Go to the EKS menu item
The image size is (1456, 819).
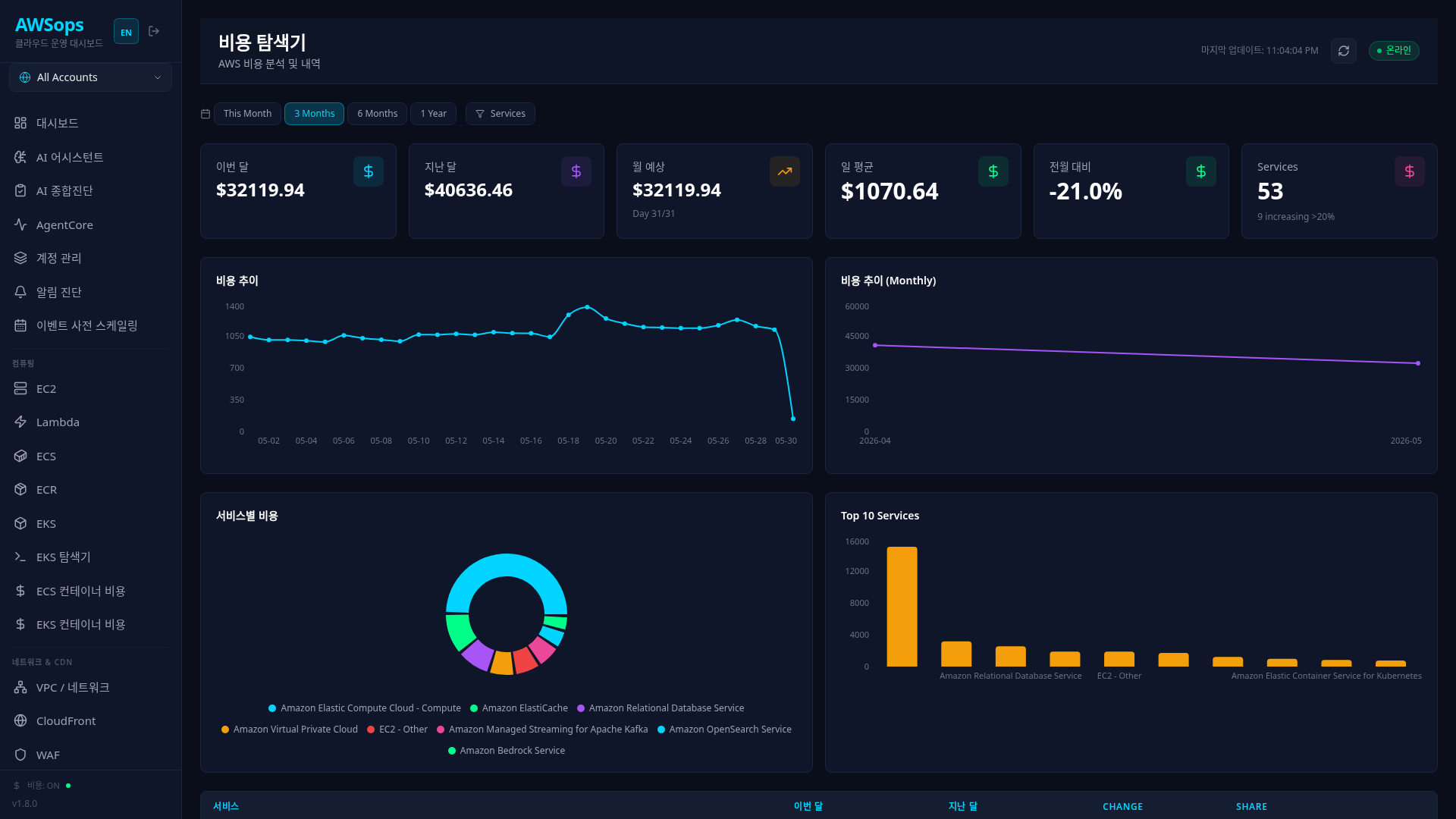click(90, 523)
